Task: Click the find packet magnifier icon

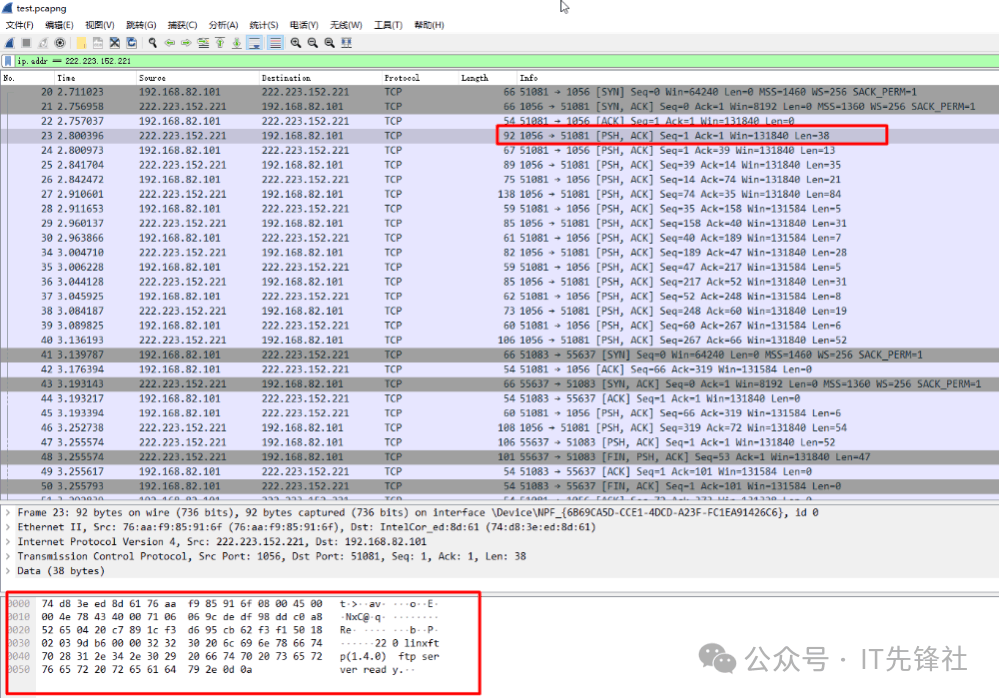Action: coord(153,43)
